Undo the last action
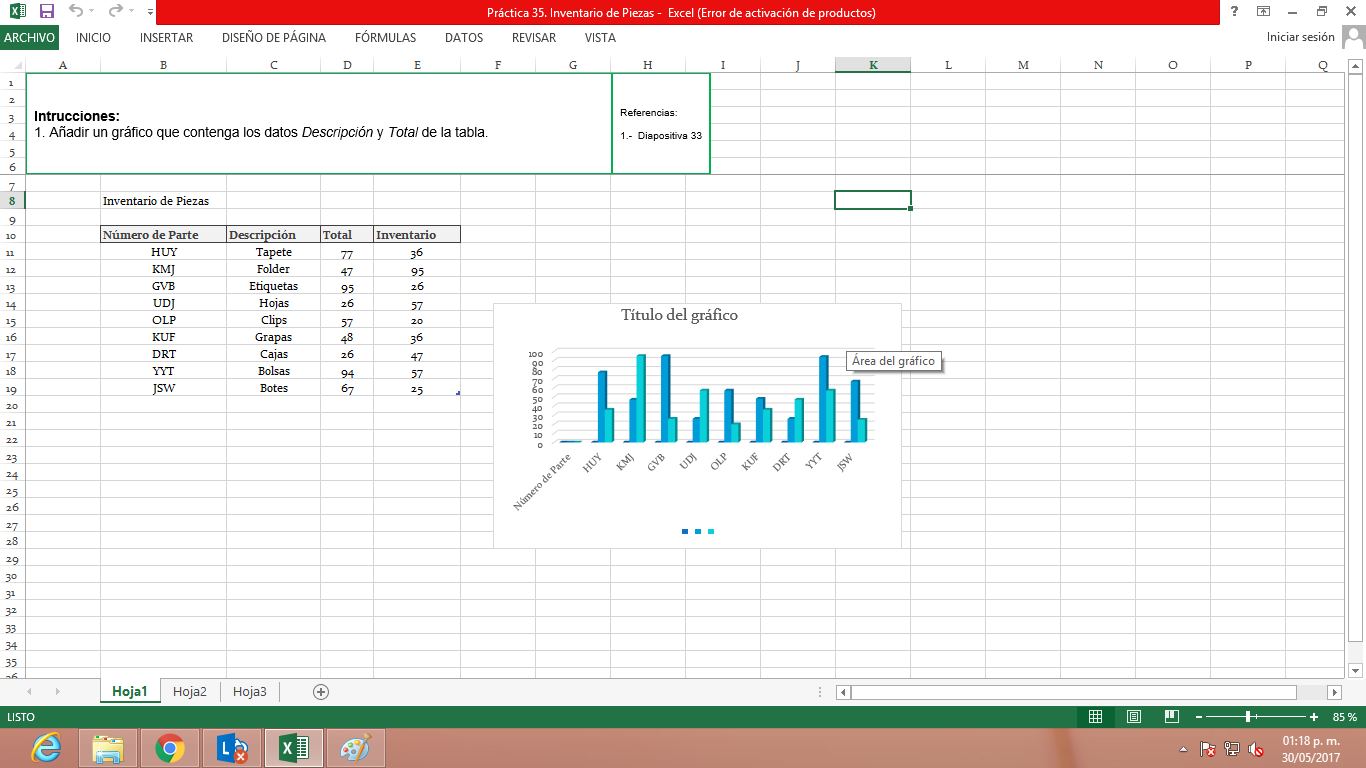The width and height of the screenshot is (1366, 768). 76,12
